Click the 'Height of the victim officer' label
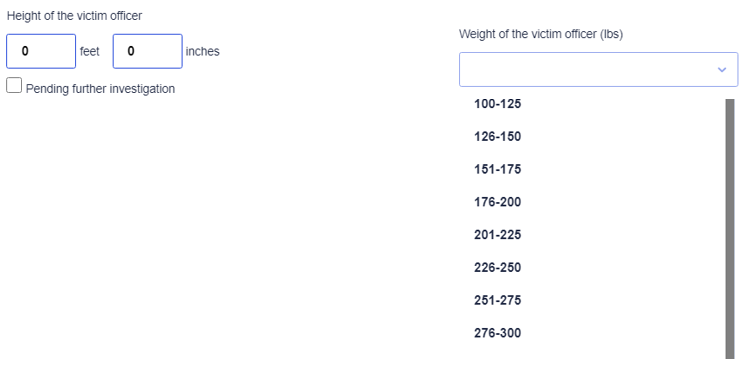The height and width of the screenshot is (365, 745). pyautogui.click(x=75, y=16)
